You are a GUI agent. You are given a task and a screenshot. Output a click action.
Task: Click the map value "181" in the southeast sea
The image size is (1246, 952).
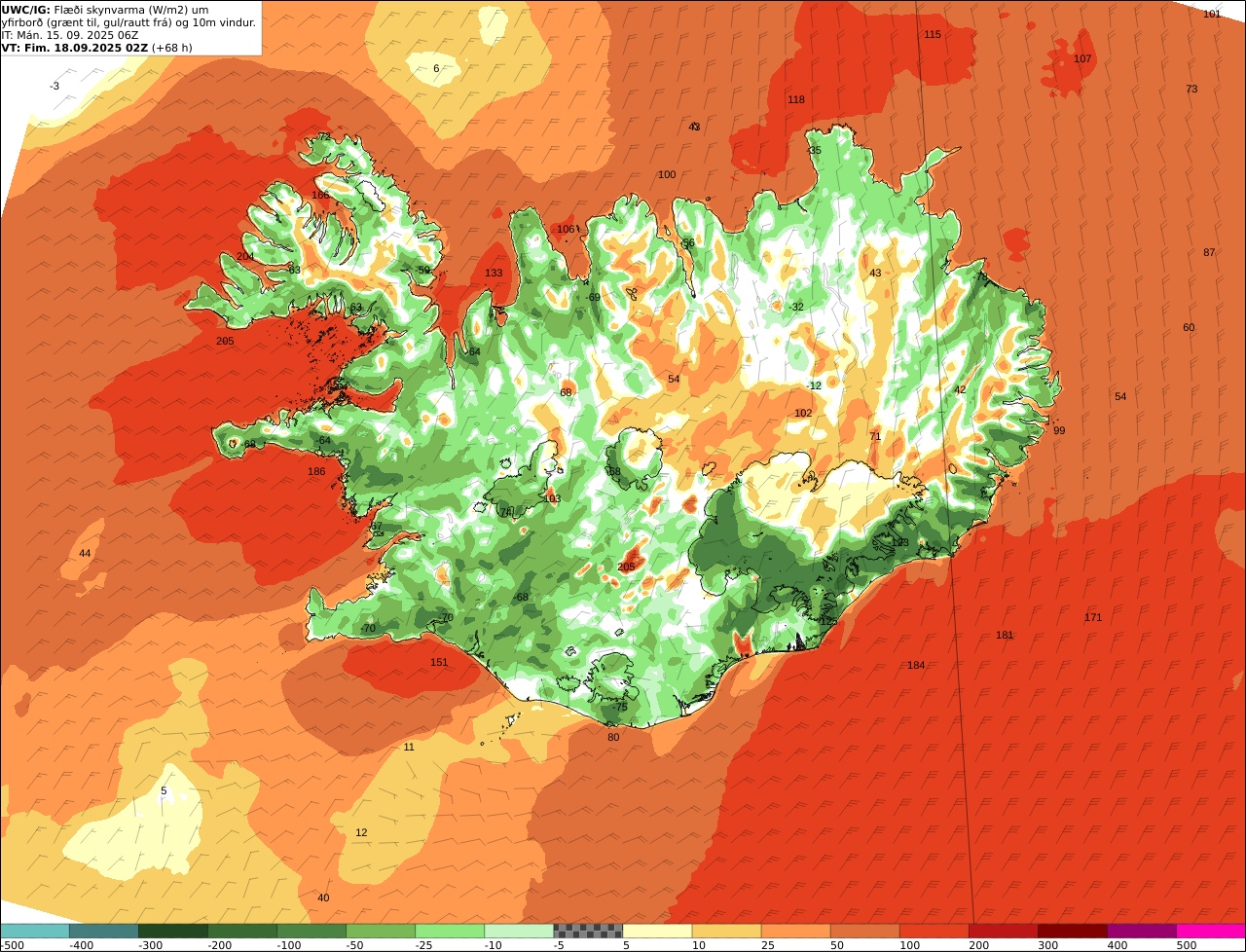tap(1005, 635)
